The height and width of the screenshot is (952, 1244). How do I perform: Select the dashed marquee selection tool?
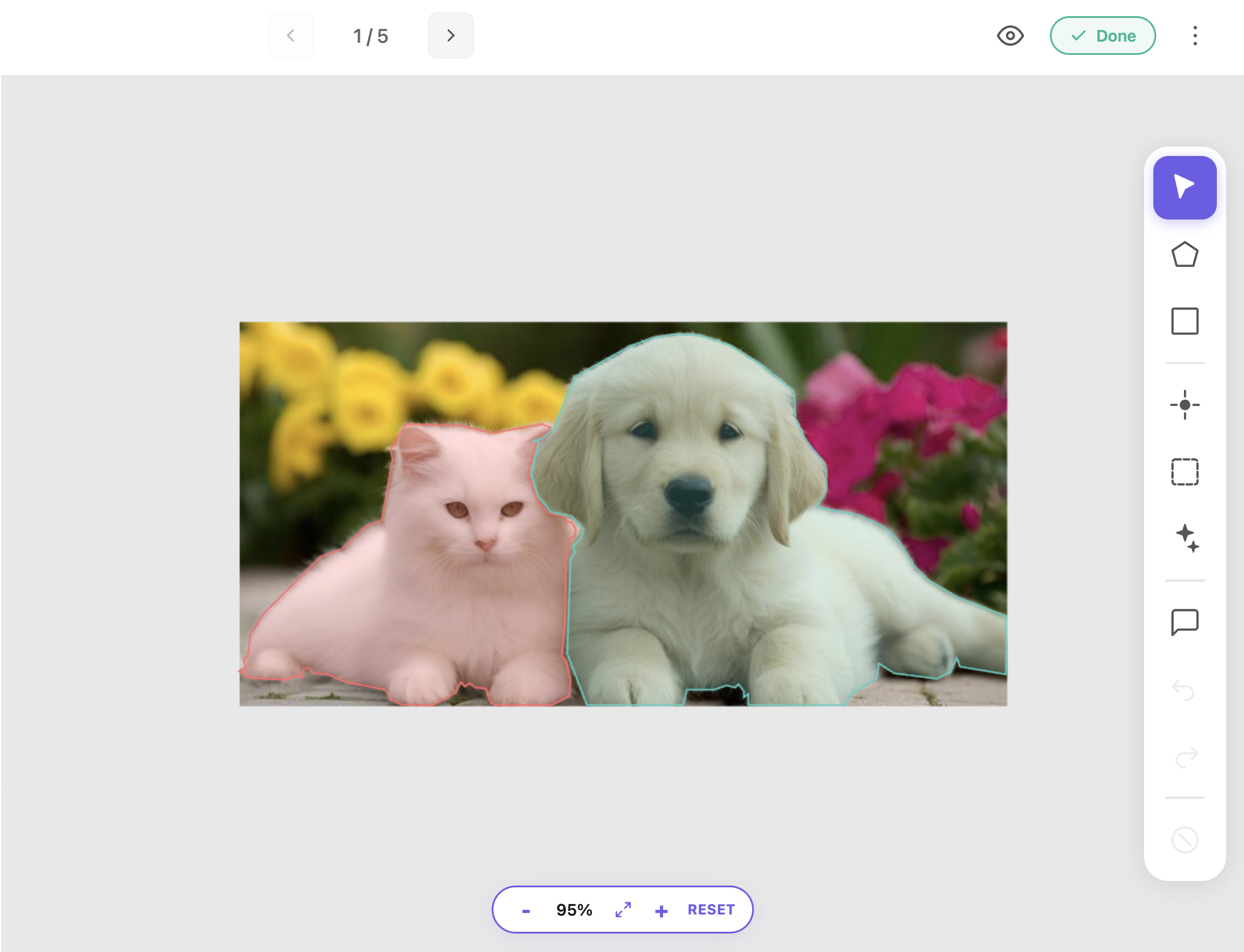tap(1184, 472)
